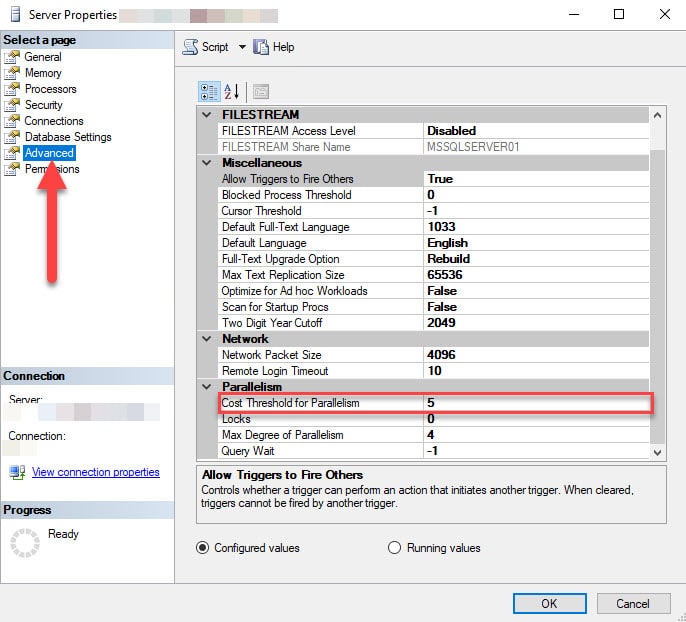Open the Security page
This screenshot has height=622, width=686.
44,105
